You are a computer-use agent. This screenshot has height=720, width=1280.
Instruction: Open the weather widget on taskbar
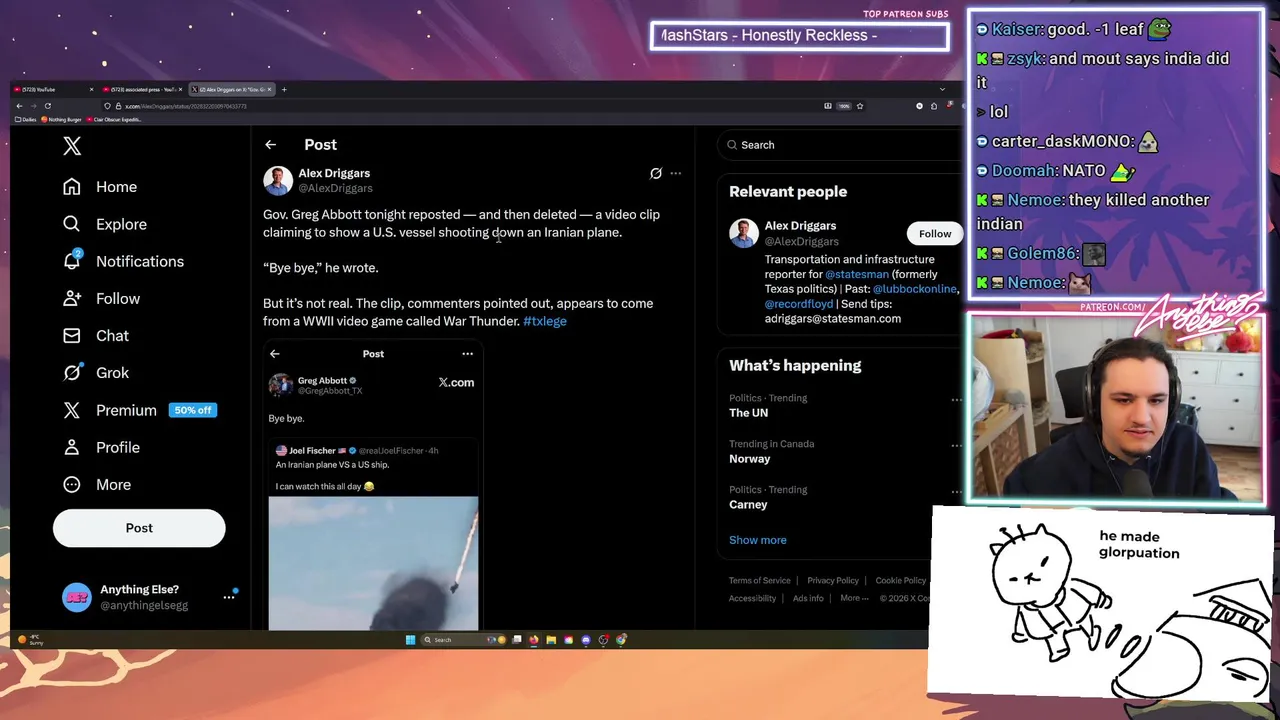[x=30, y=640]
